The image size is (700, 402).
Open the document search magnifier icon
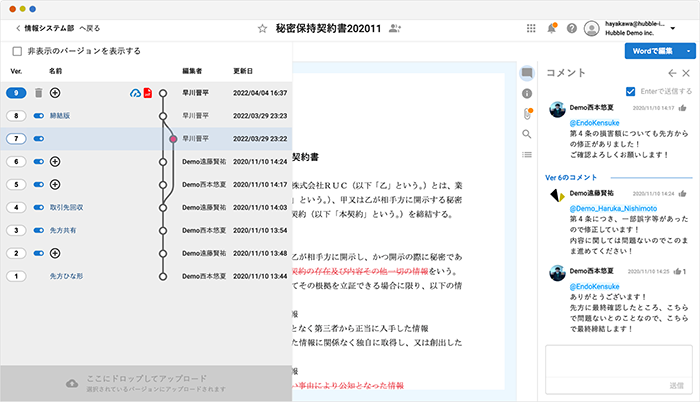[526, 134]
